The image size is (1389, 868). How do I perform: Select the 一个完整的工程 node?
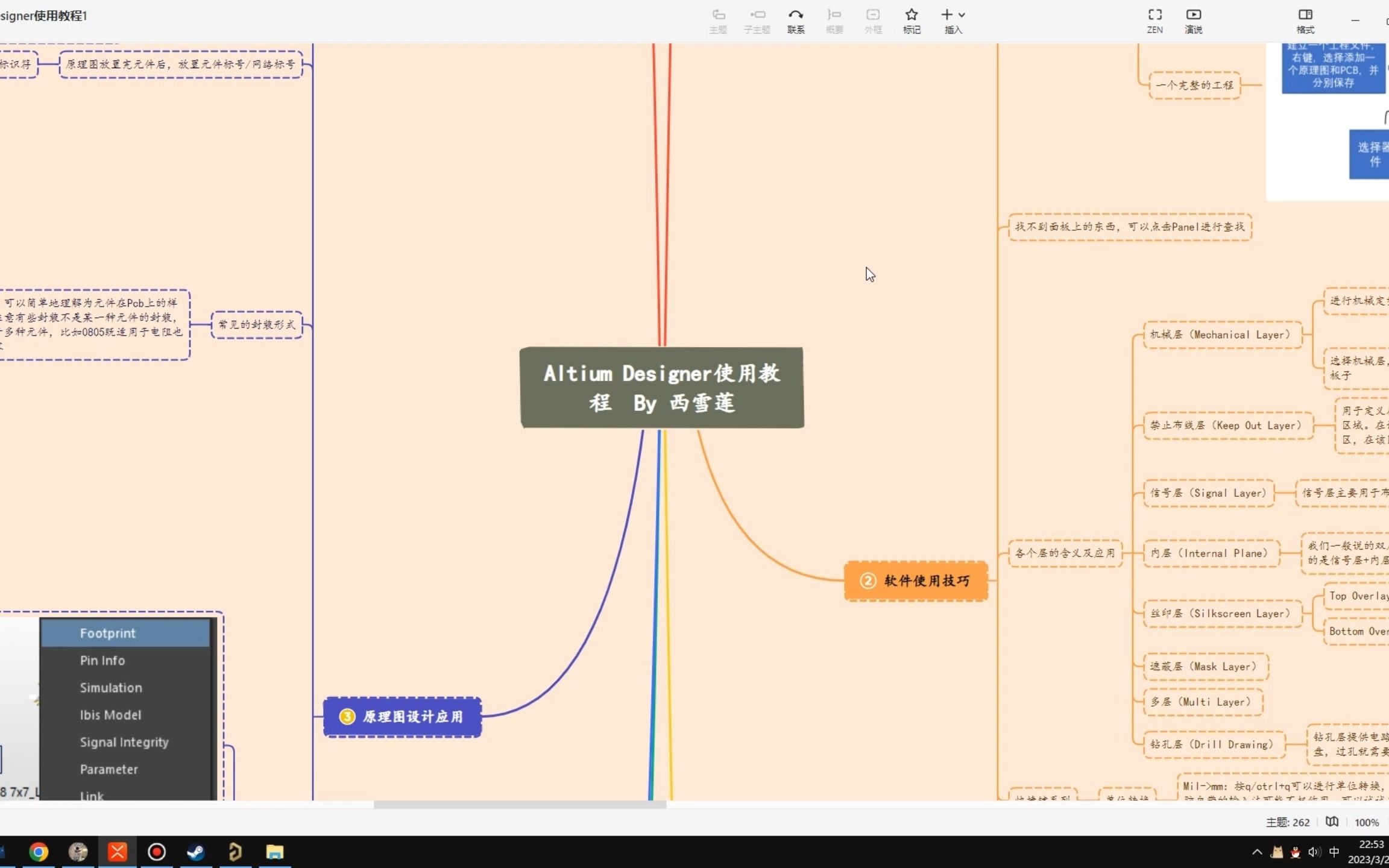[x=1195, y=85]
